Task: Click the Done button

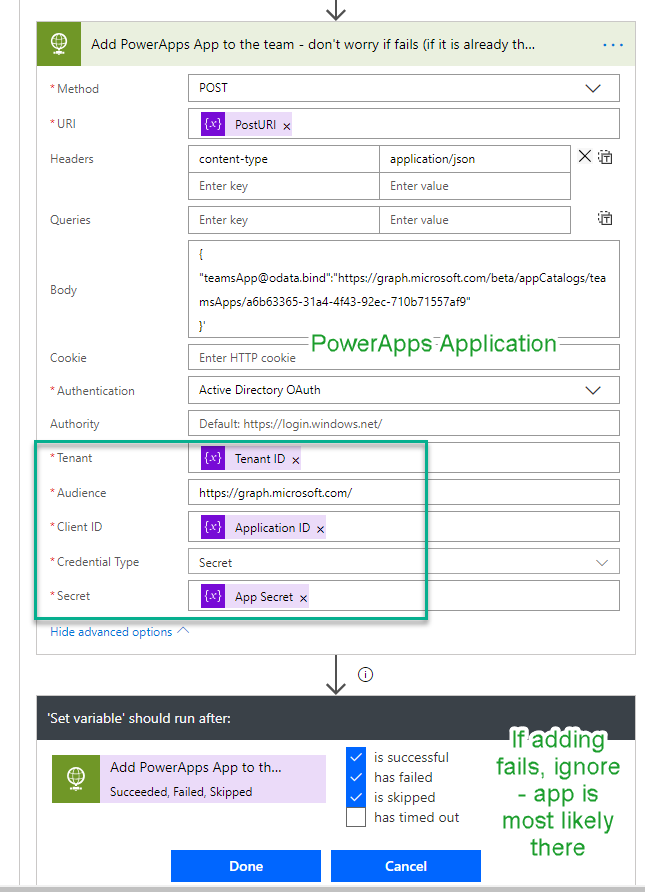Action: tap(246, 866)
